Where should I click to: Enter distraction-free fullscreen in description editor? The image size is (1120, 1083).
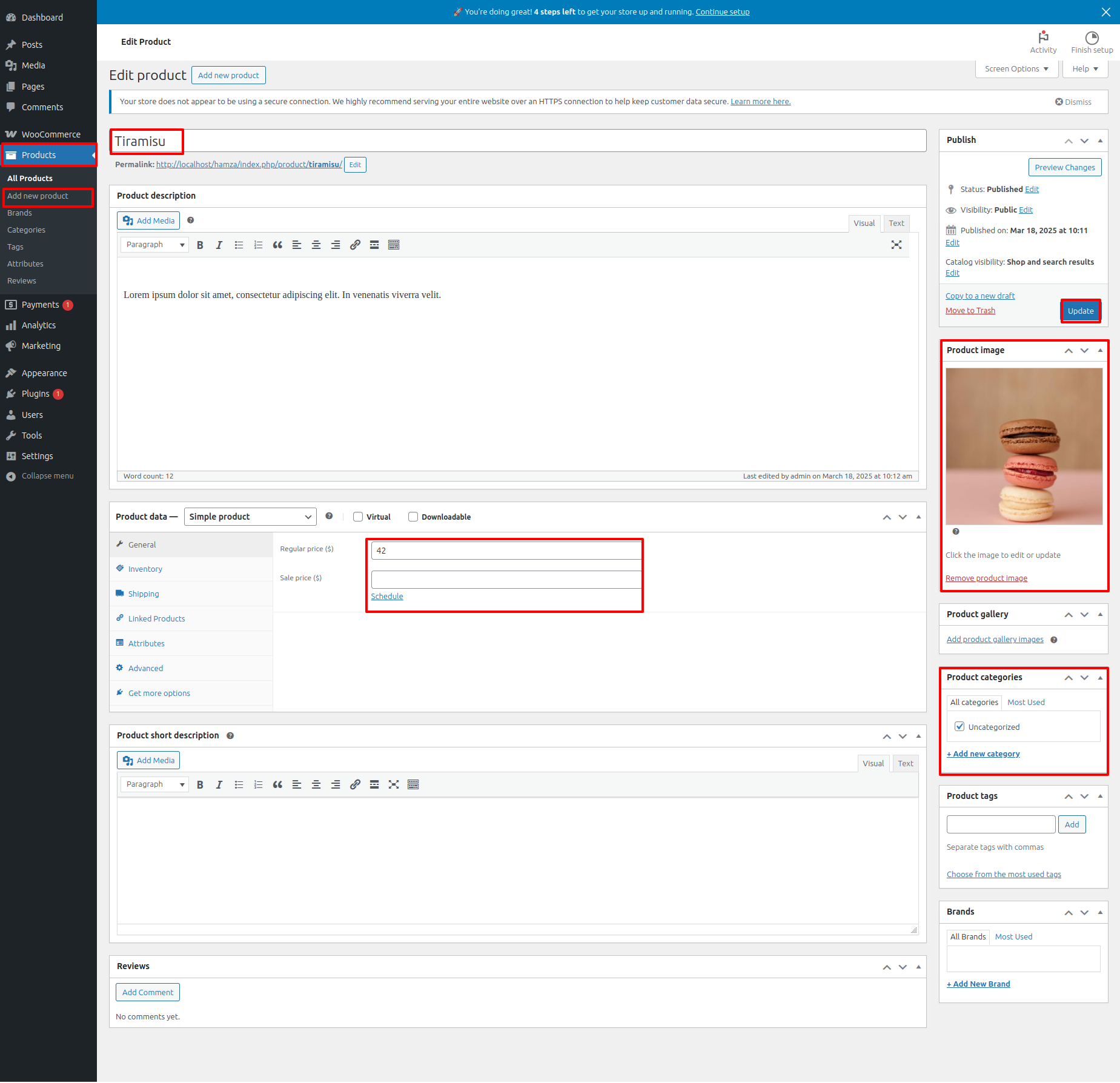point(896,245)
